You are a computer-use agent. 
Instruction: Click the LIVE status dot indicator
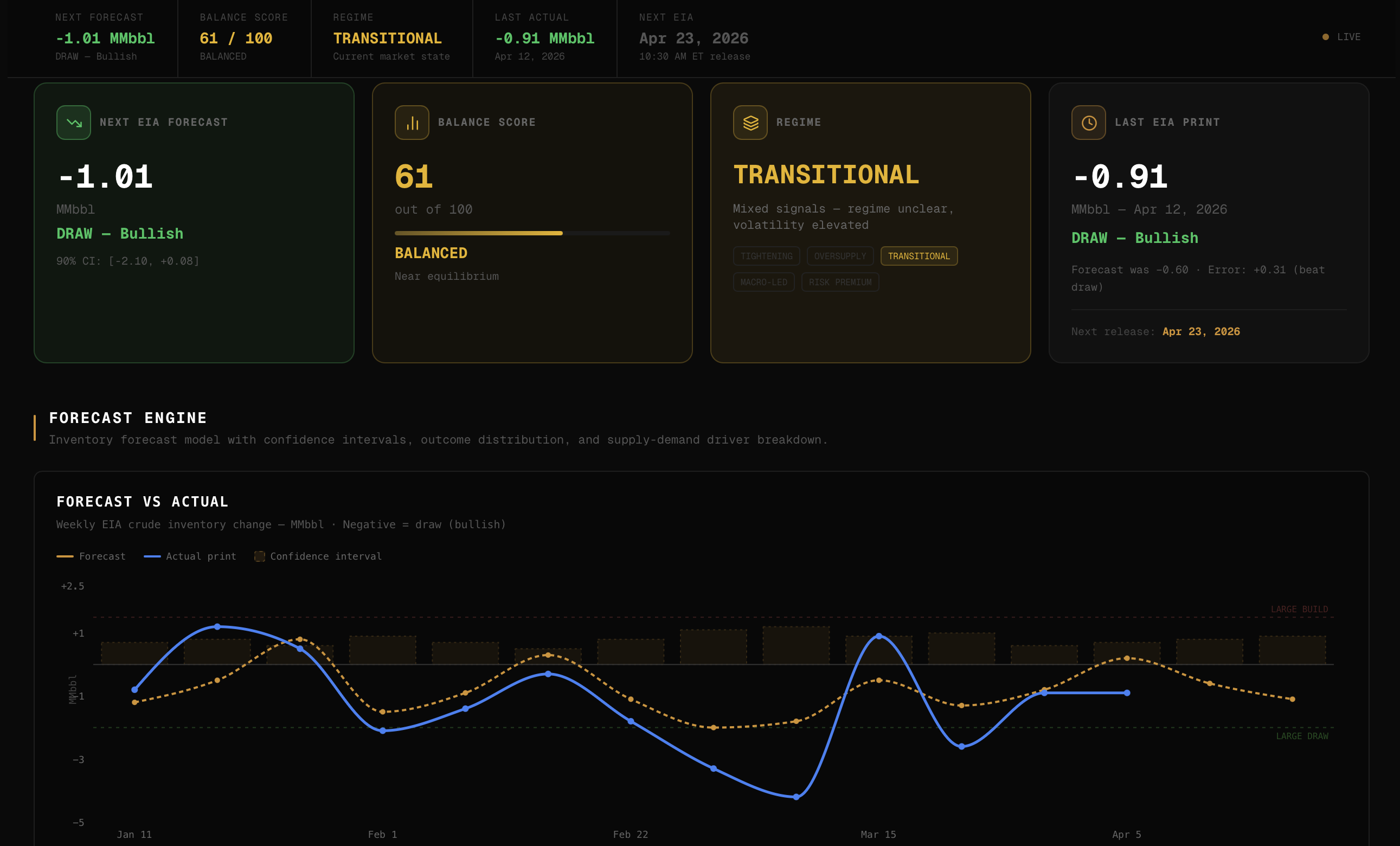tap(1326, 37)
